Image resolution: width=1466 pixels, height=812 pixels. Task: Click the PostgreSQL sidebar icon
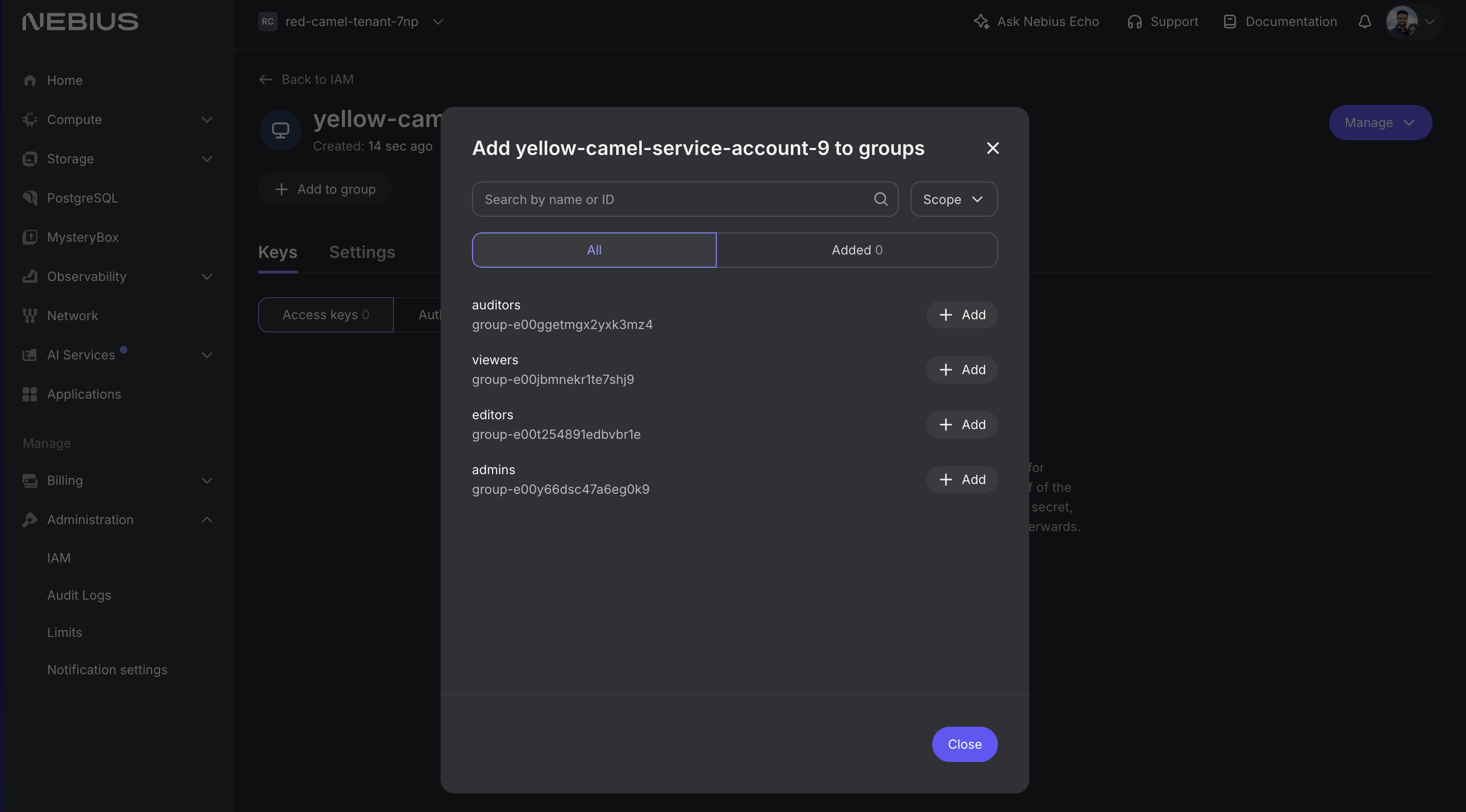[x=29, y=198]
